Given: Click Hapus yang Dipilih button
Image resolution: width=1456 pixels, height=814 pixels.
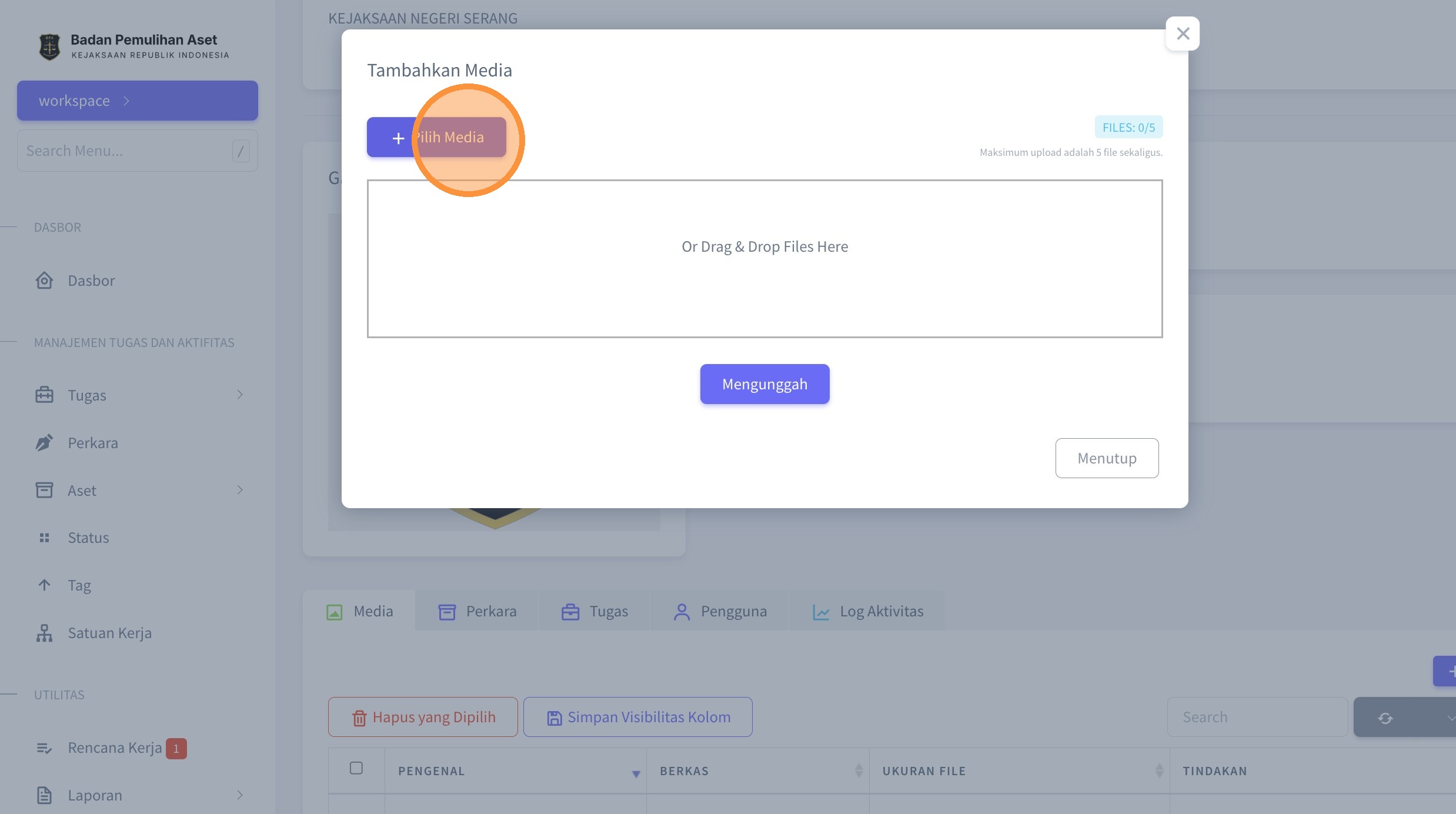Looking at the screenshot, I should 423,717.
